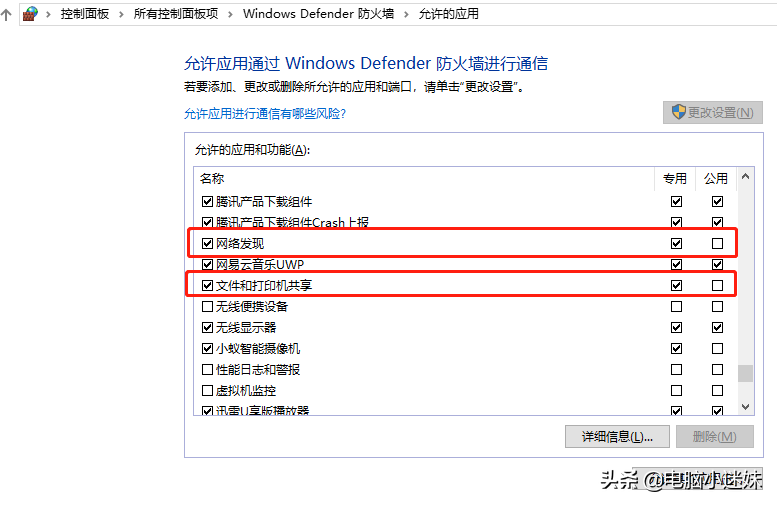777x505 pixels.
Task: Check 性能日志和警报 name checkbox
Action: coord(208,370)
